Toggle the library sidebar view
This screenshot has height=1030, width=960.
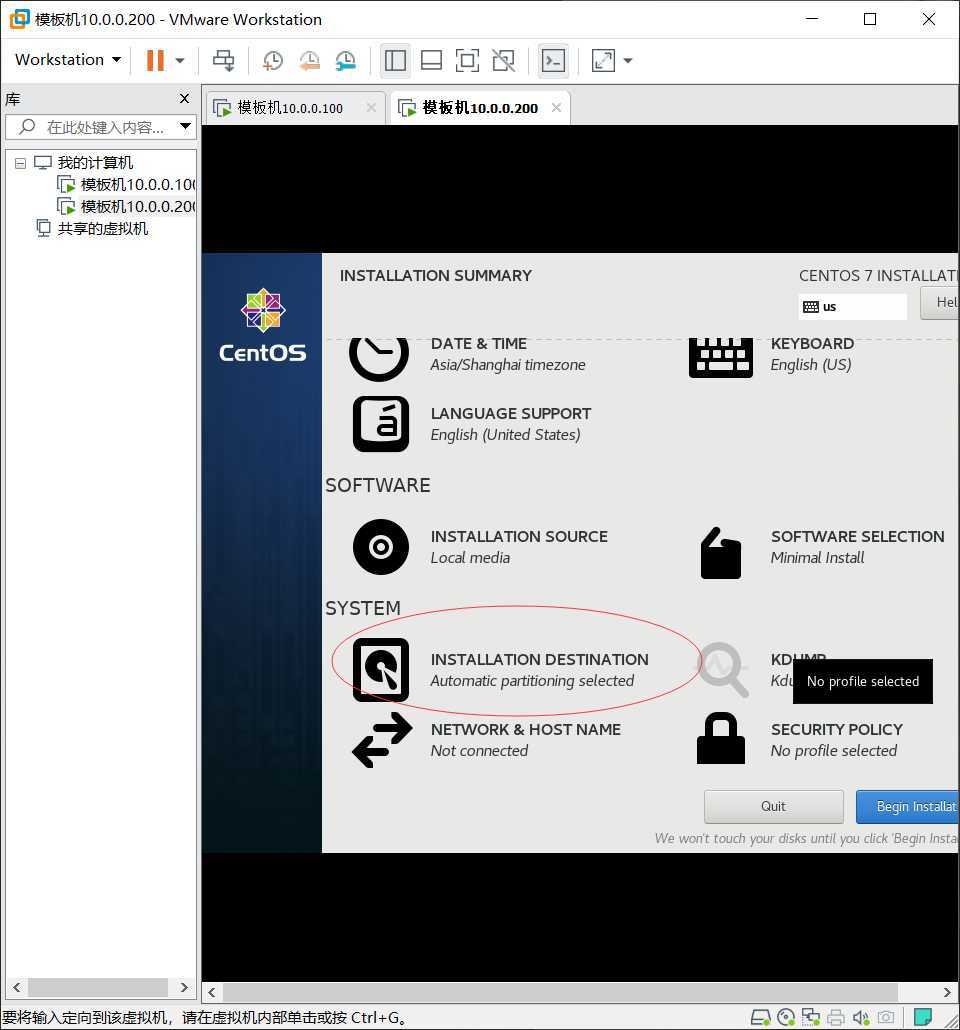(x=395, y=60)
